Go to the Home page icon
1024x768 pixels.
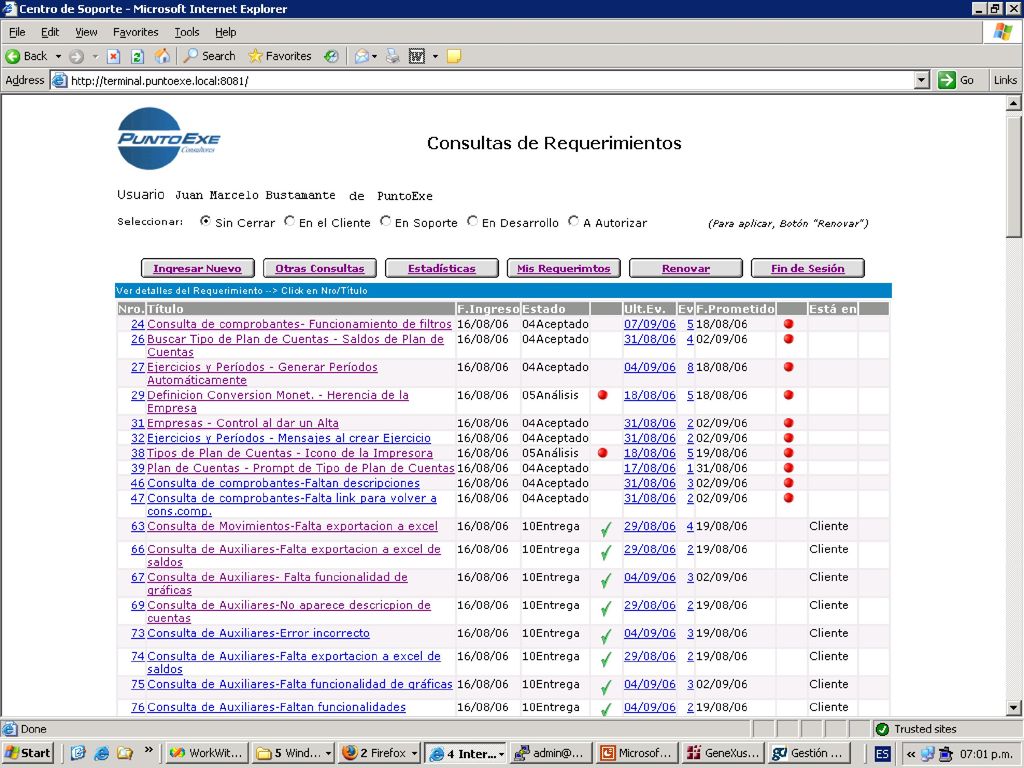coord(161,56)
